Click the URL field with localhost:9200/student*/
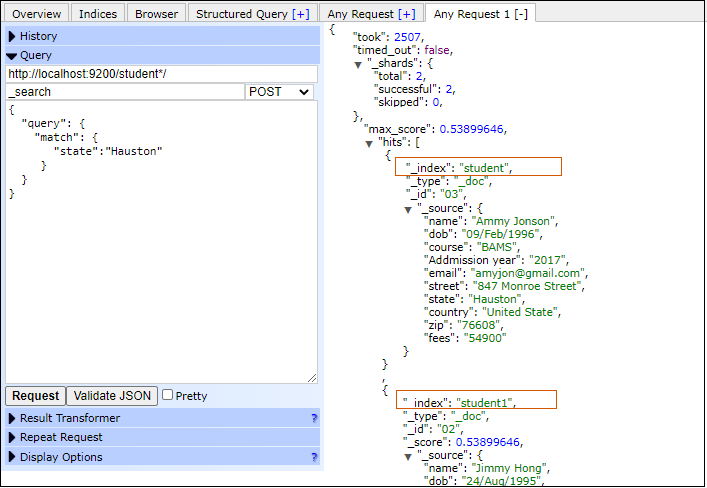This screenshot has width=707, height=488. 161,74
